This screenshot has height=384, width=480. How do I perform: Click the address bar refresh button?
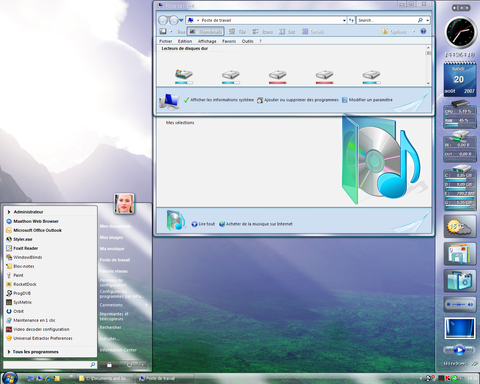tap(351, 20)
